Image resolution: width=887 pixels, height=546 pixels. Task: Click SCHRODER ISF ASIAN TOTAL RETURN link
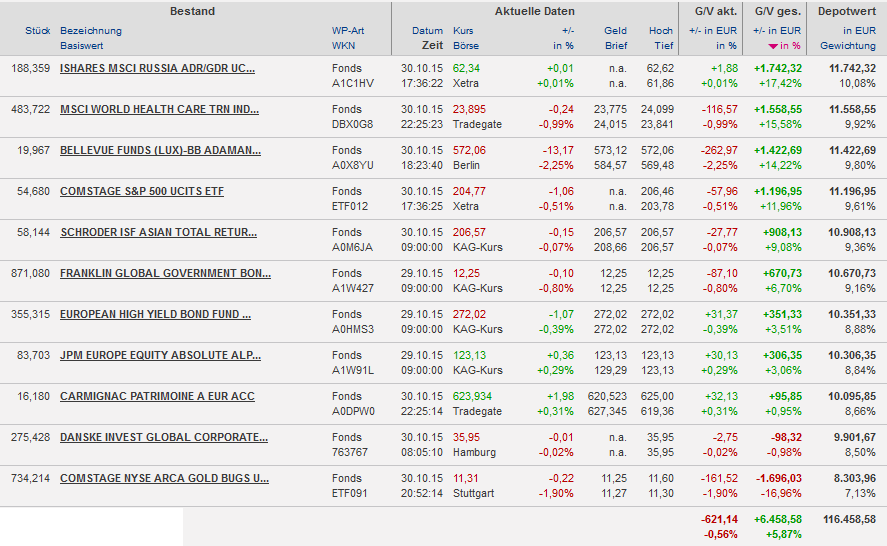[158, 232]
